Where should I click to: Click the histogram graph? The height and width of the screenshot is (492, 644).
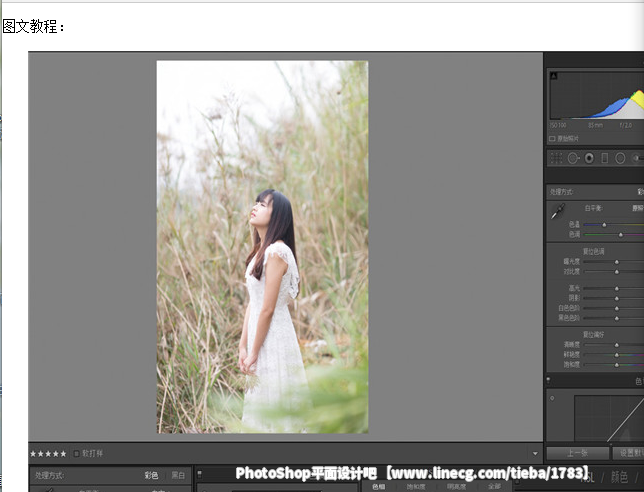point(597,96)
